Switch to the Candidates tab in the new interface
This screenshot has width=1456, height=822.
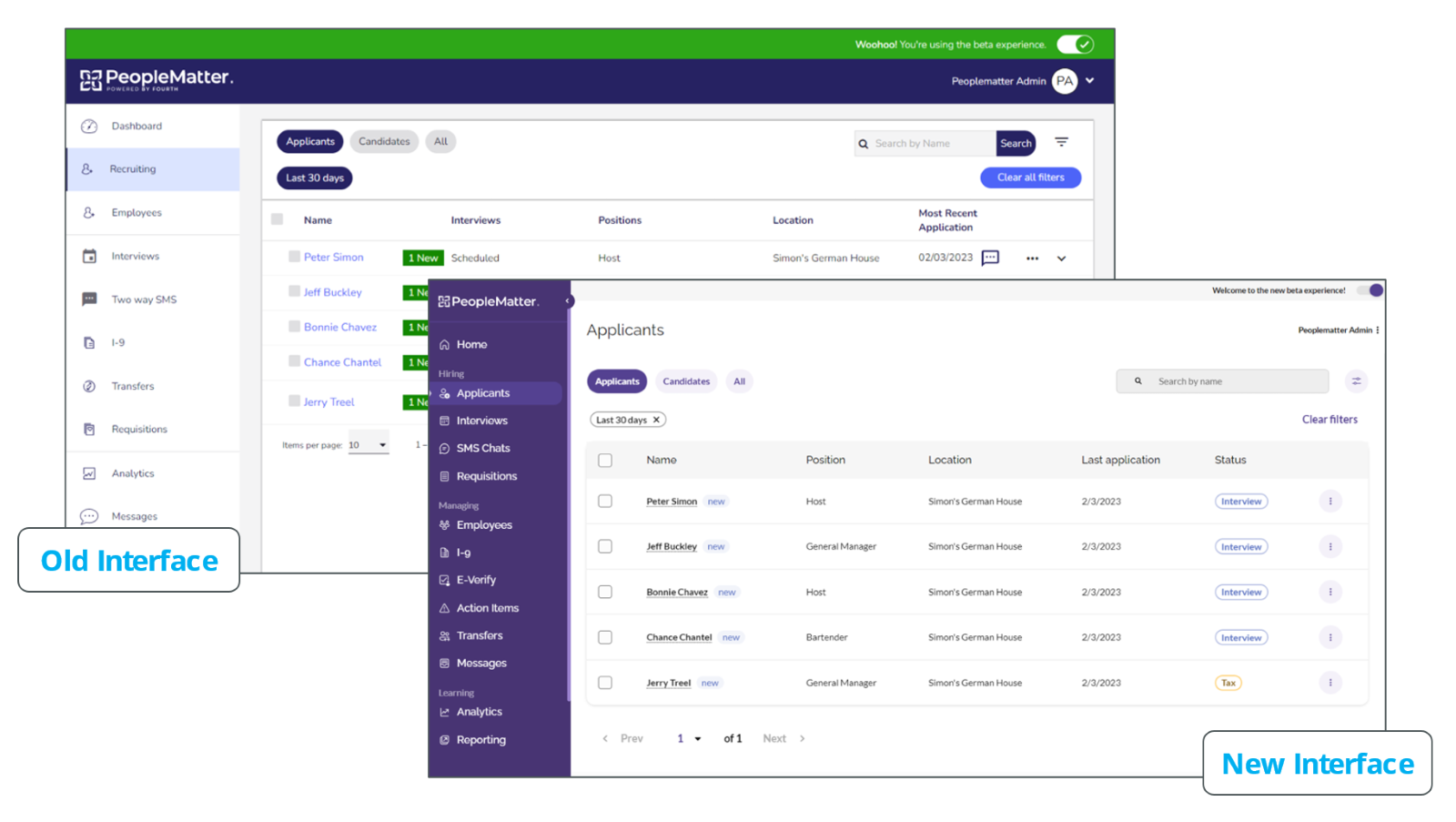[686, 381]
